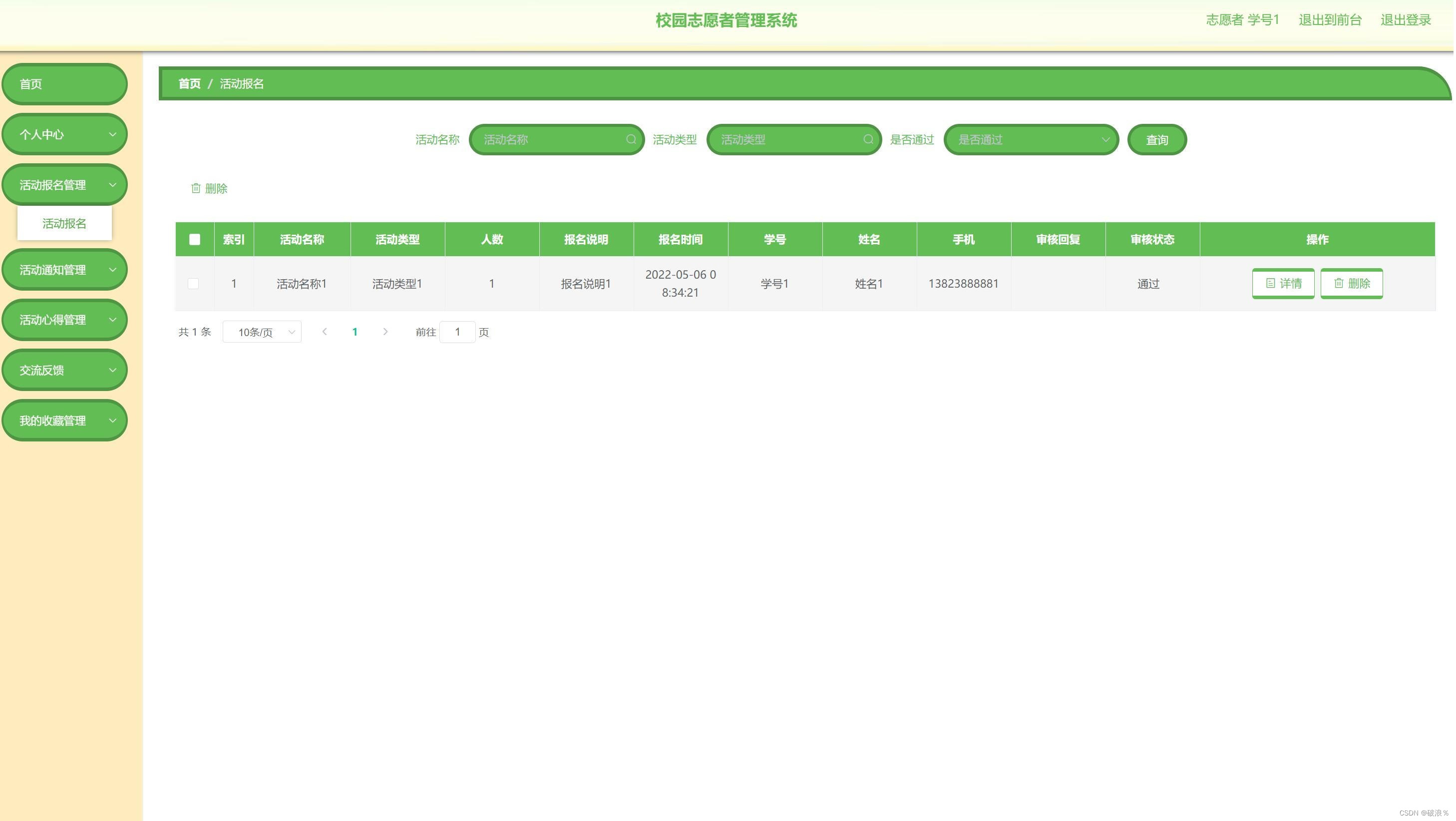Select 活动报名 submenu item
Viewport: 1456px width, 821px height.
pyautogui.click(x=64, y=223)
